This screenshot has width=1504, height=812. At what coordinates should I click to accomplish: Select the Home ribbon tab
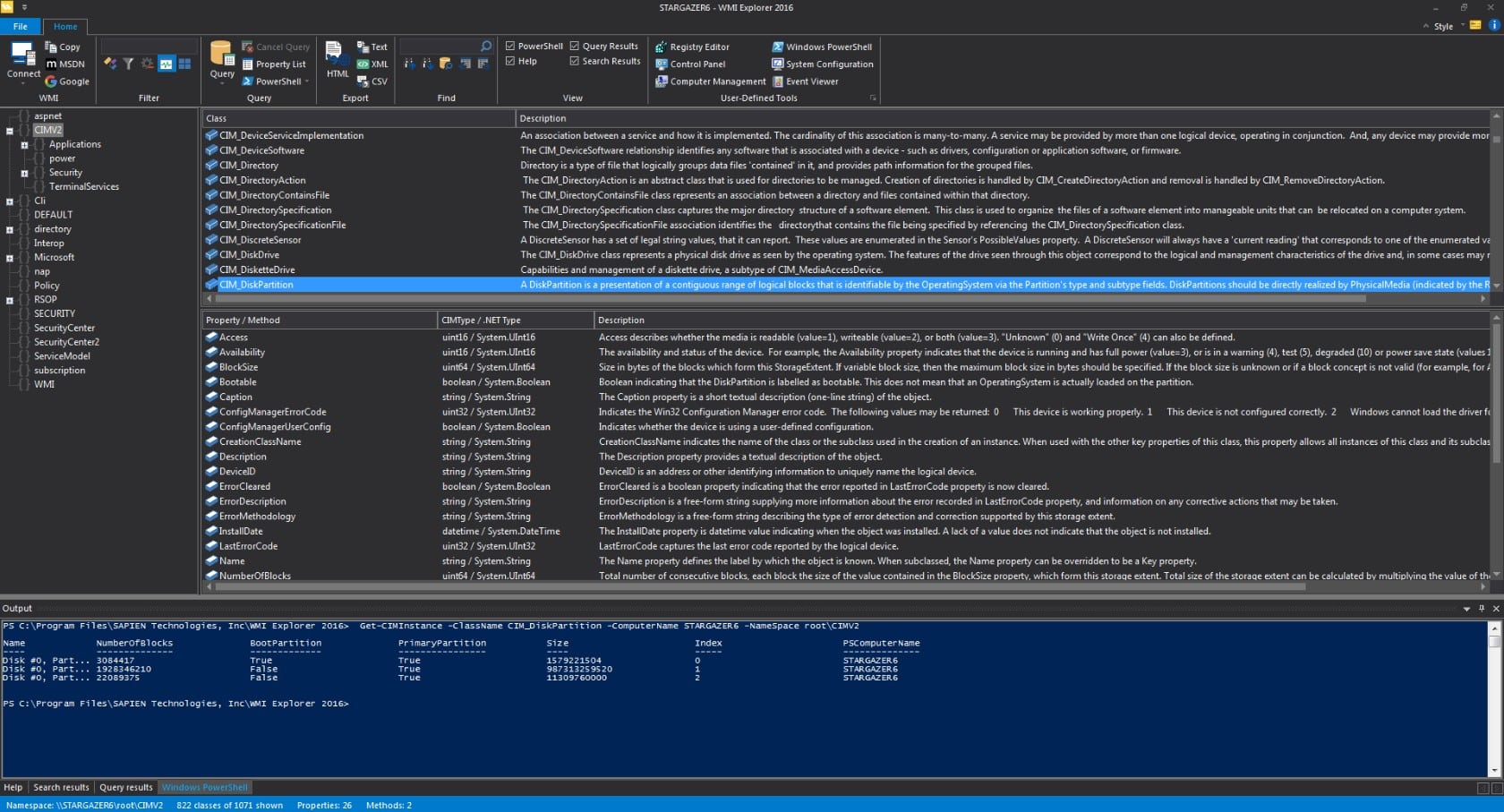(x=65, y=26)
